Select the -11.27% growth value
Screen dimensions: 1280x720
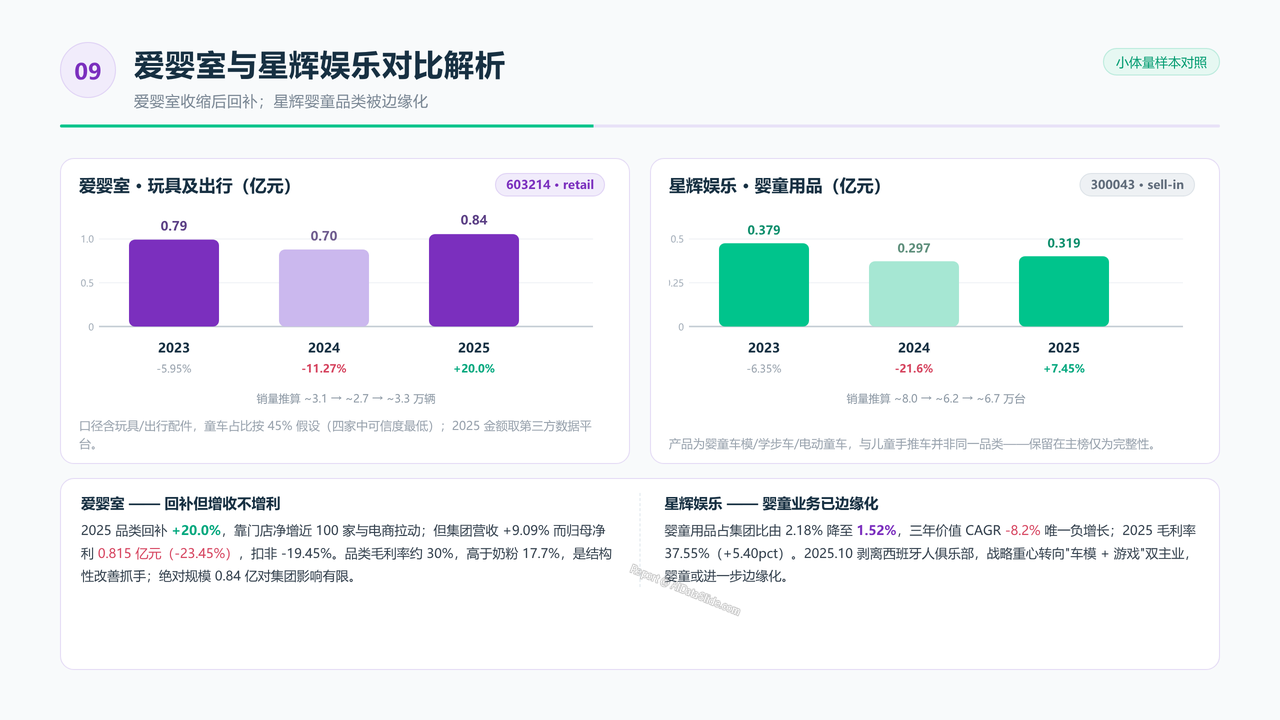(324, 369)
